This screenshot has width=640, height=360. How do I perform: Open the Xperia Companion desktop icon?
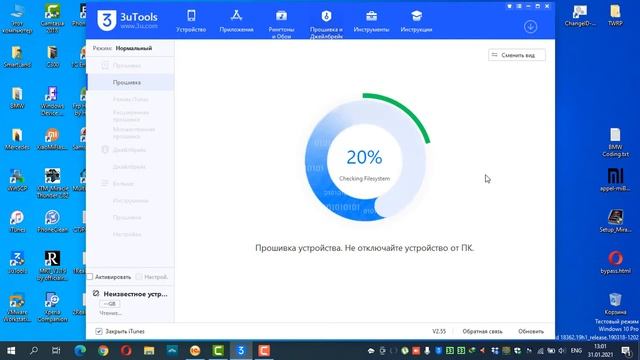(52, 307)
